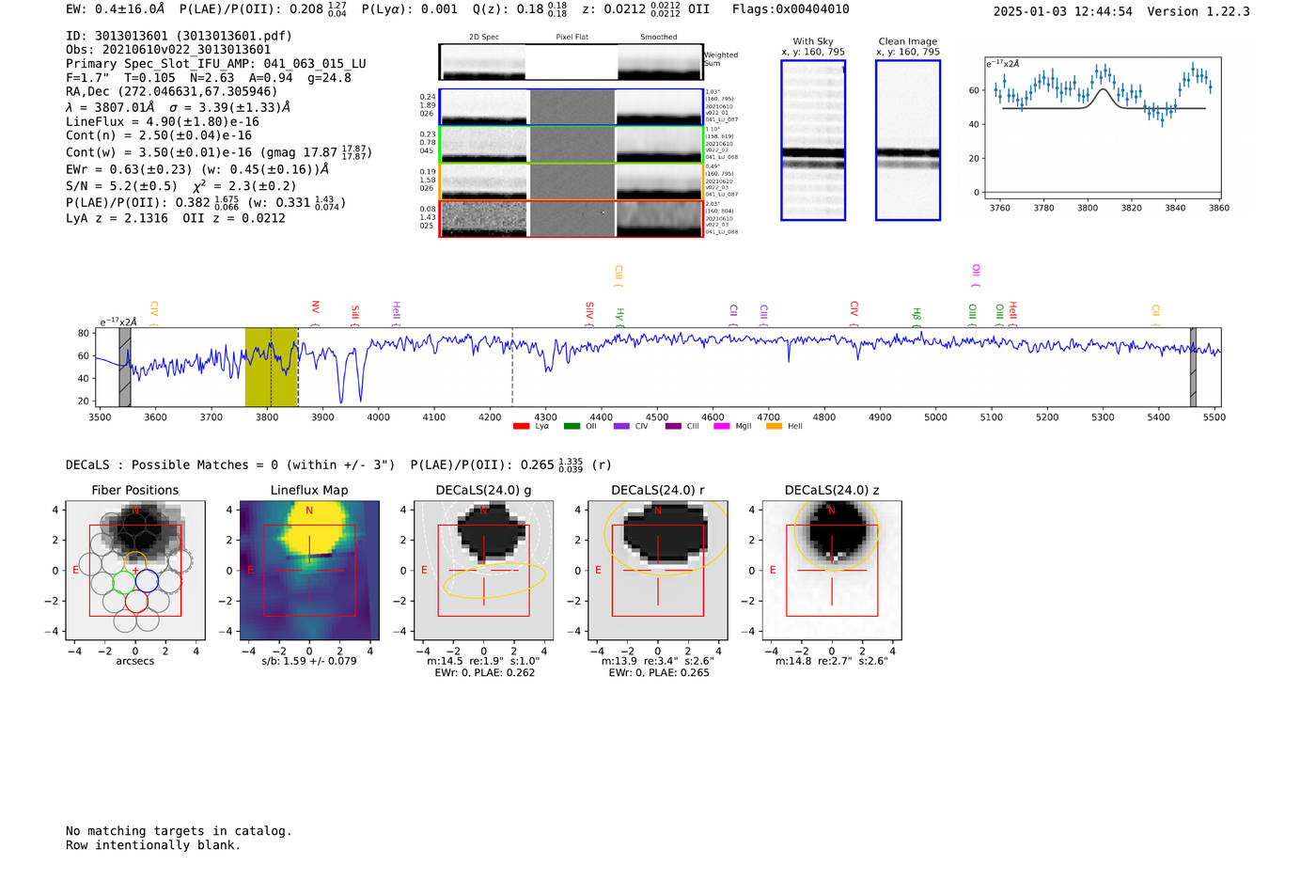Click the ID: 3013013601 line
The image size is (1316, 896).
click(x=179, y=36)
